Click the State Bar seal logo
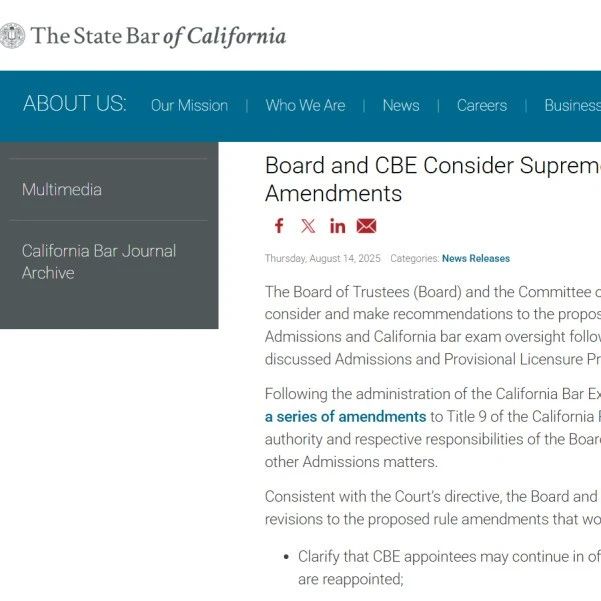This screenshot has height=601, width=601. click(12, 36)
